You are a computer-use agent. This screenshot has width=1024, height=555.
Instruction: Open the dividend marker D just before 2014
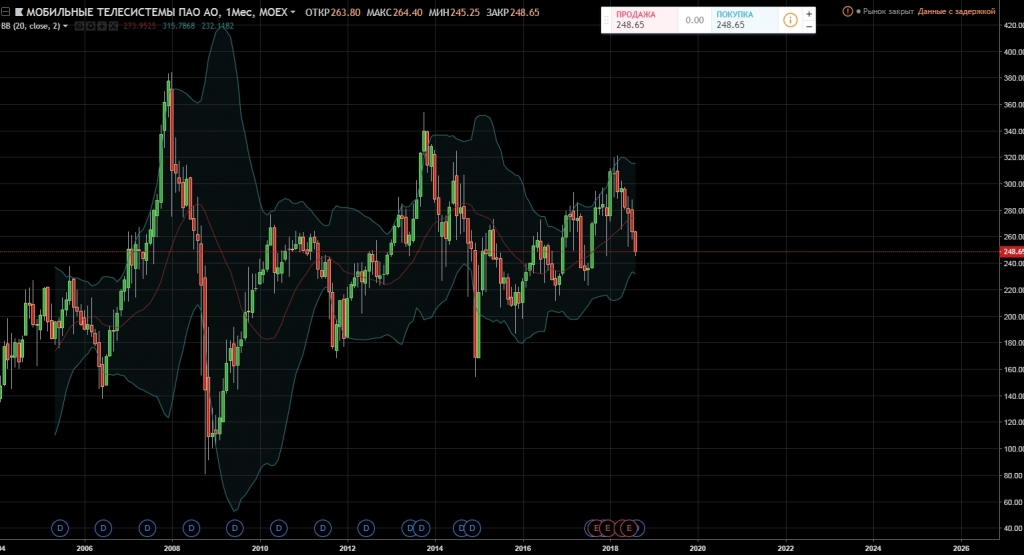click(x=422, y=528)
